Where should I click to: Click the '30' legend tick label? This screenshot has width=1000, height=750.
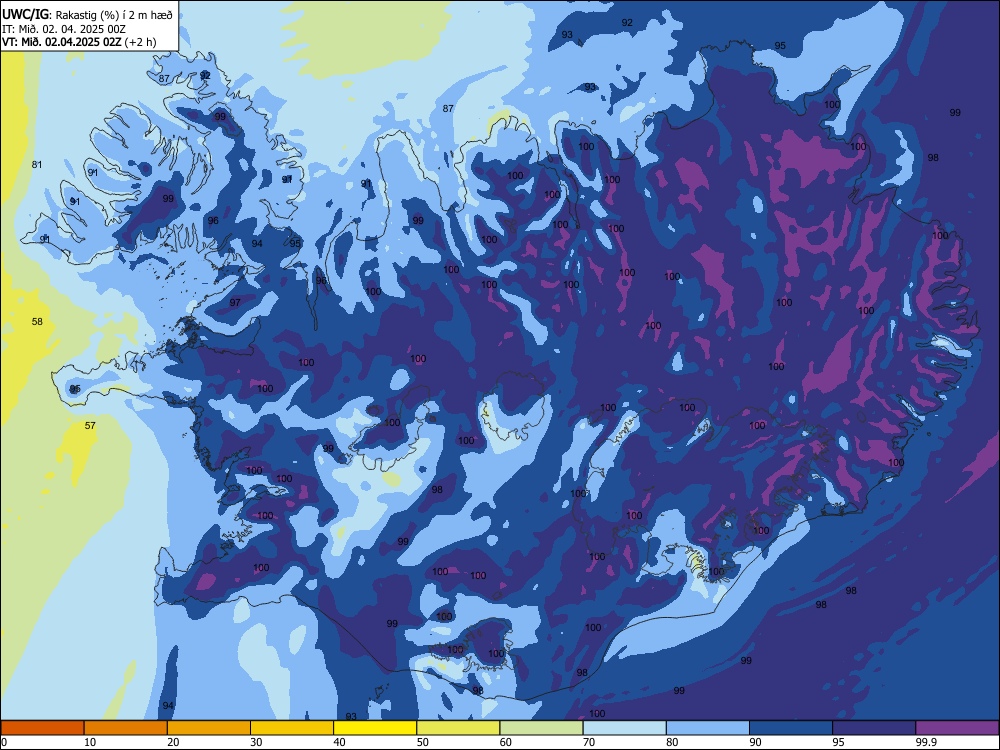click(x=256, y=742)
